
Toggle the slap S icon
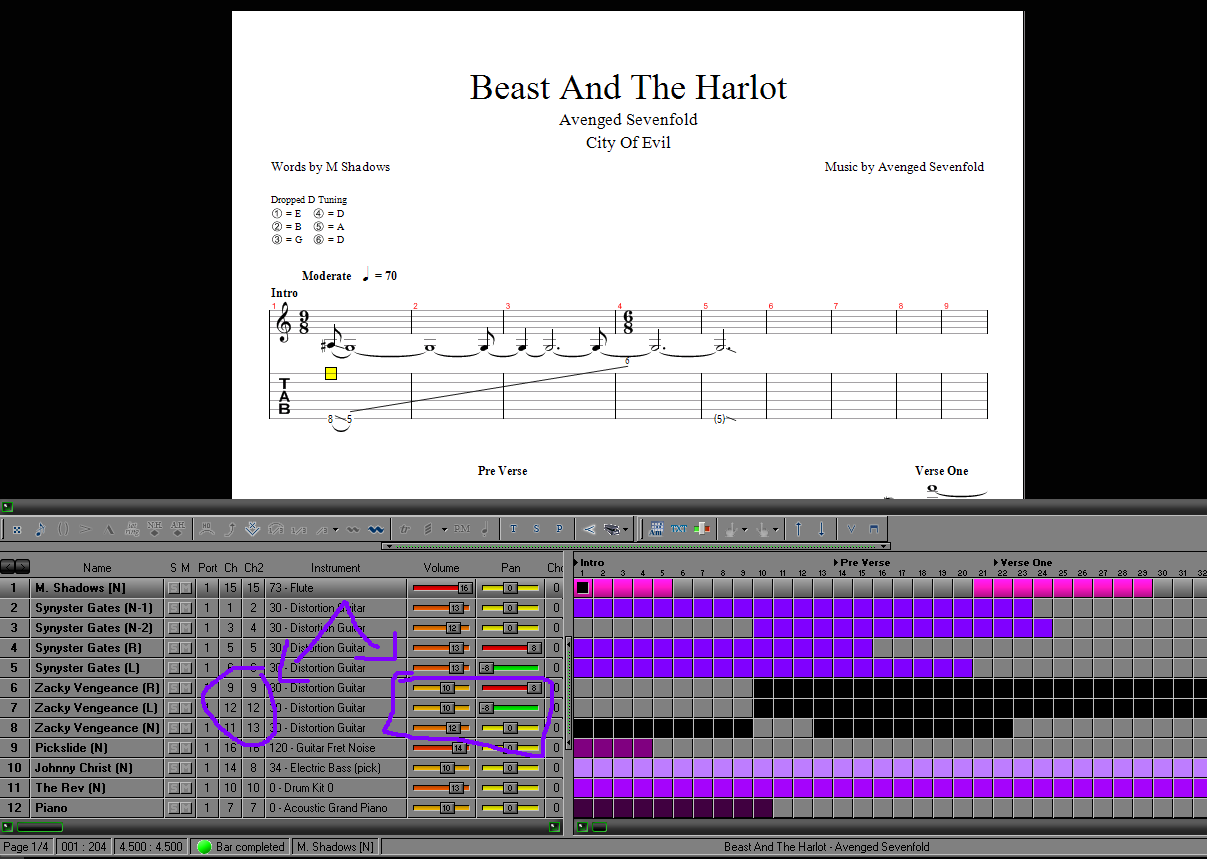coord(536,529)
